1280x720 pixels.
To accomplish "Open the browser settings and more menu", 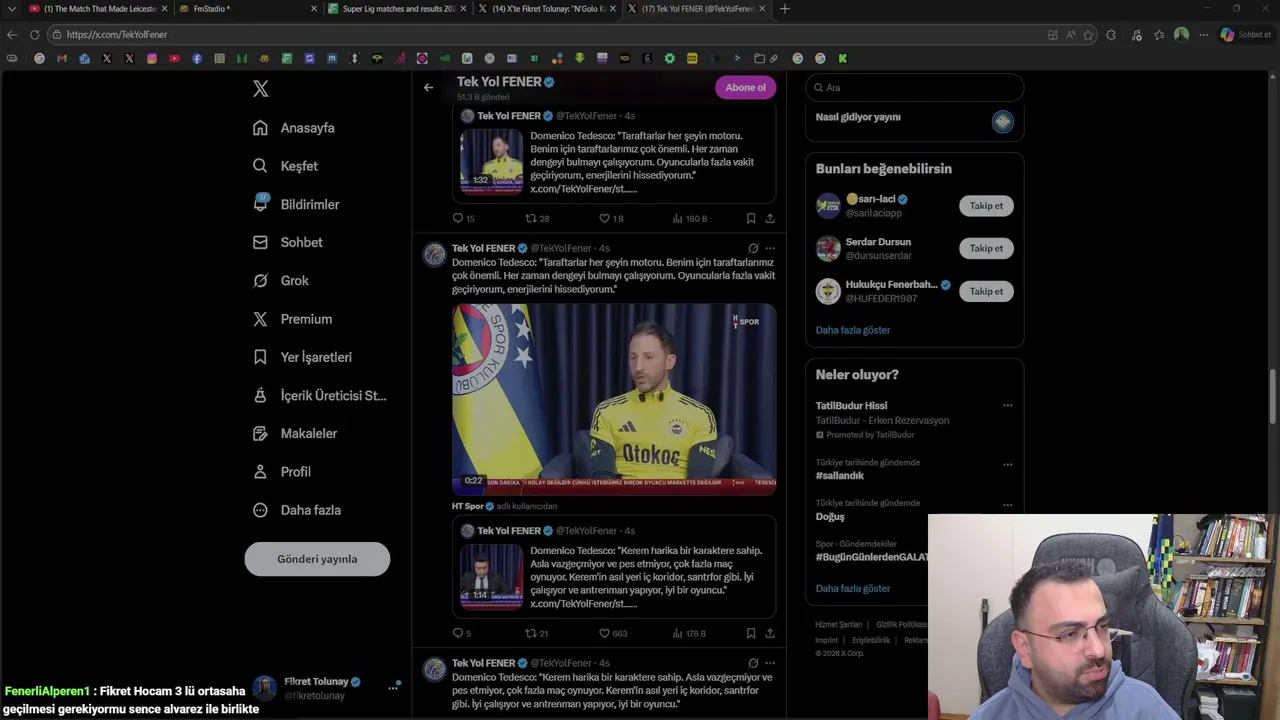I will point(1204,34).
